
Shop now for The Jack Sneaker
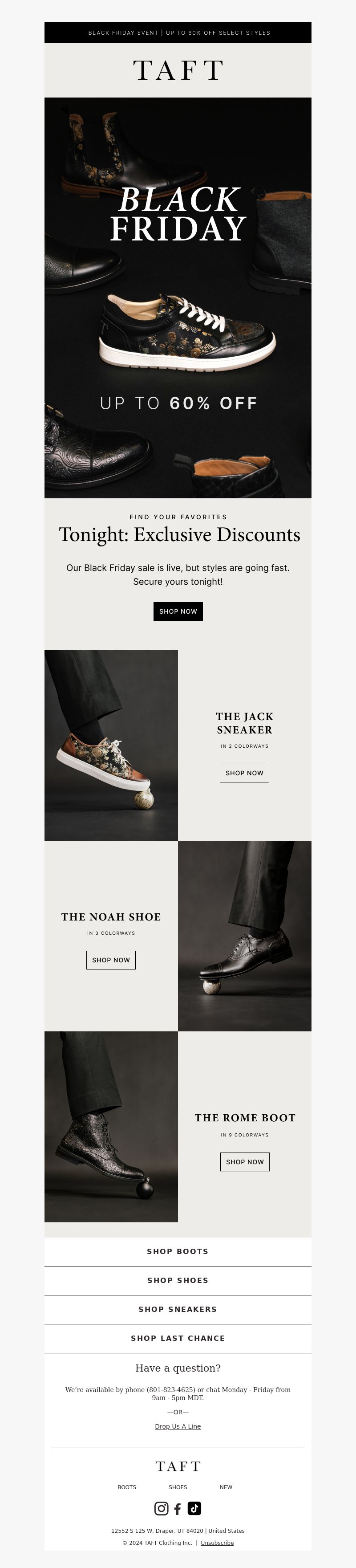click(244, 773)
